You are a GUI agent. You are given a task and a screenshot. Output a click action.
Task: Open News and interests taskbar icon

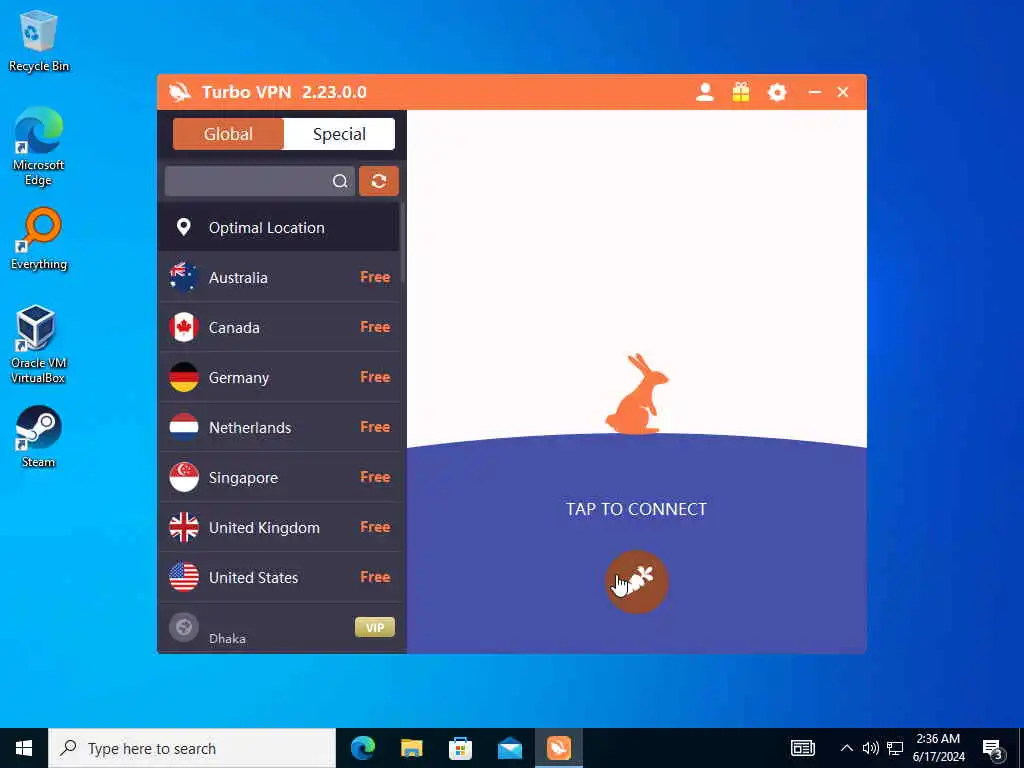803,748
